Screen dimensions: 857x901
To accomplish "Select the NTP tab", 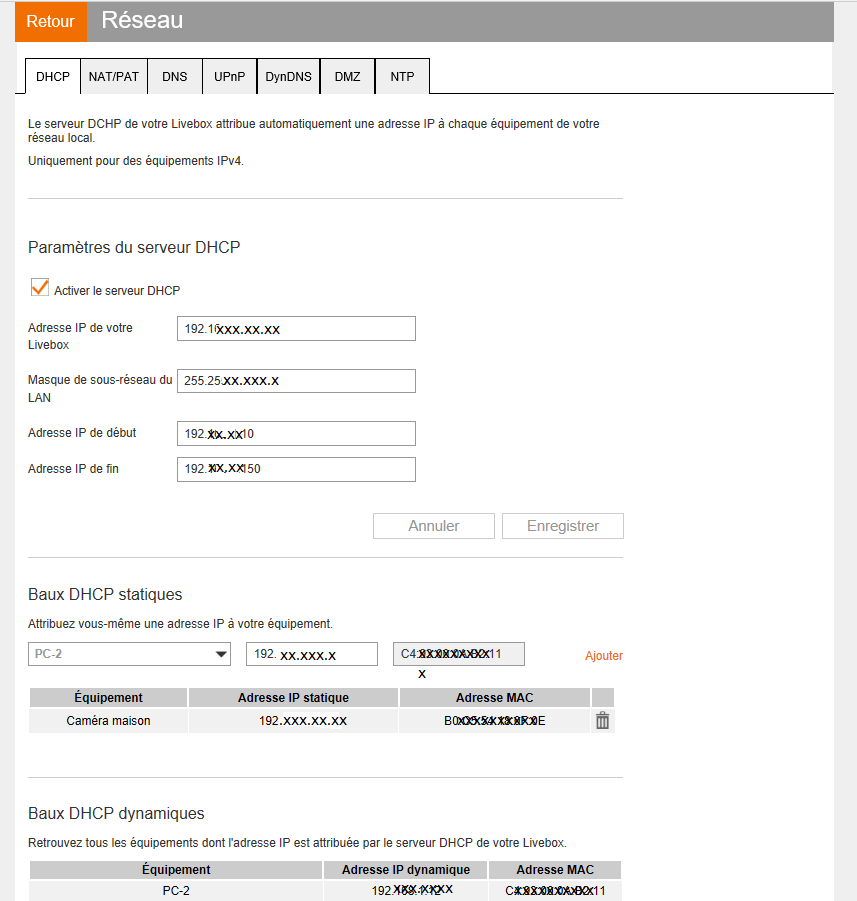I will [x=402, y=76].
